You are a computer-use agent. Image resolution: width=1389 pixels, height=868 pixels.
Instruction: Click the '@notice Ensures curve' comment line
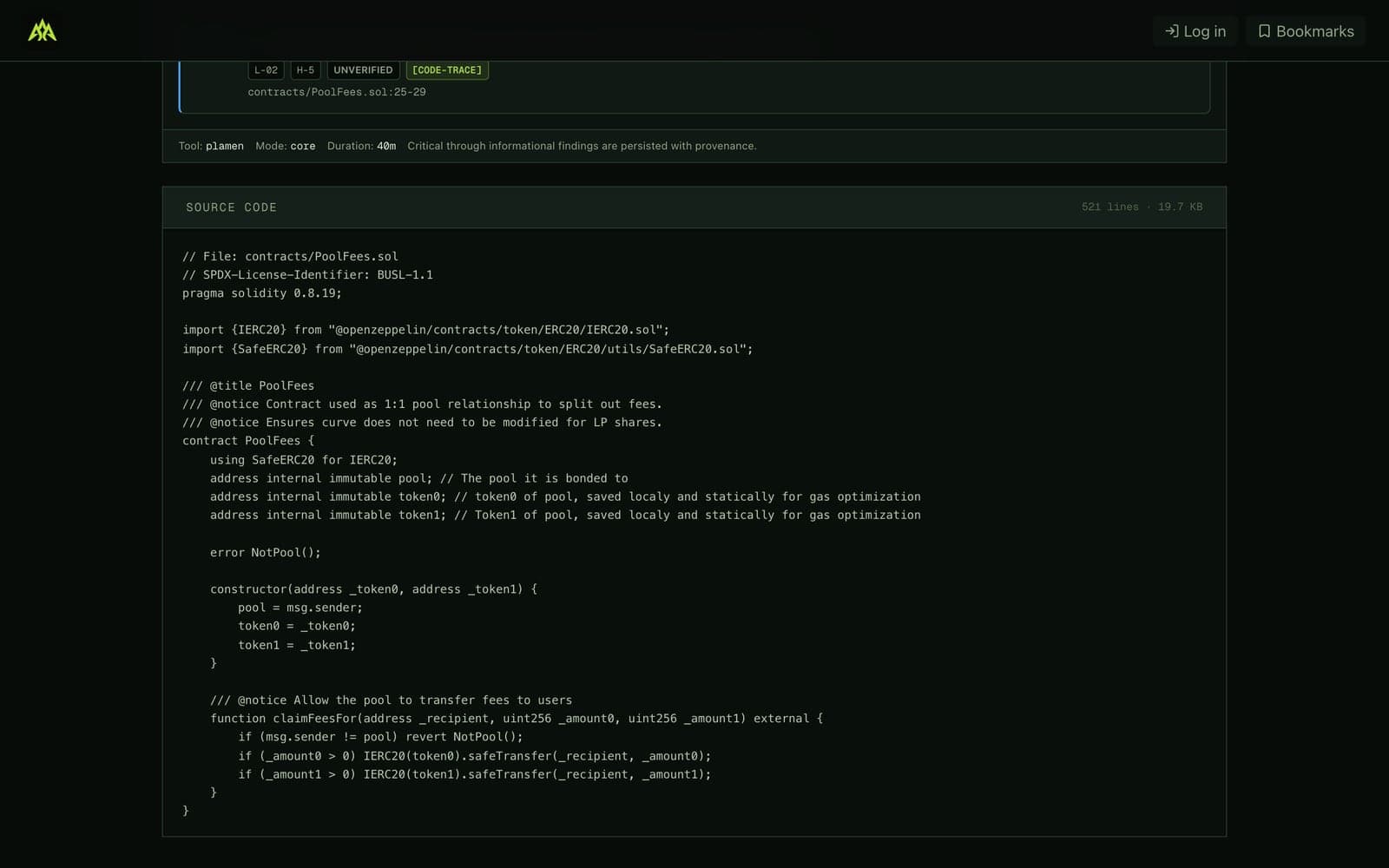tap(422, 423)
